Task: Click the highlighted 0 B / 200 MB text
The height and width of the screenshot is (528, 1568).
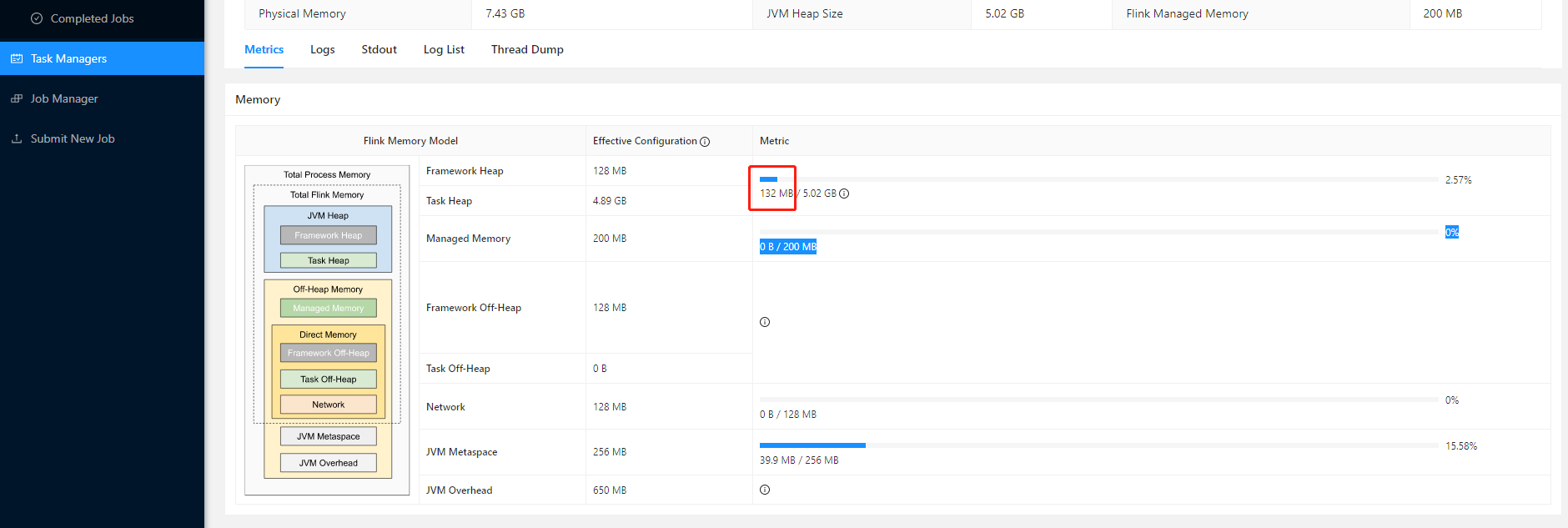Action: pos(788,247)
